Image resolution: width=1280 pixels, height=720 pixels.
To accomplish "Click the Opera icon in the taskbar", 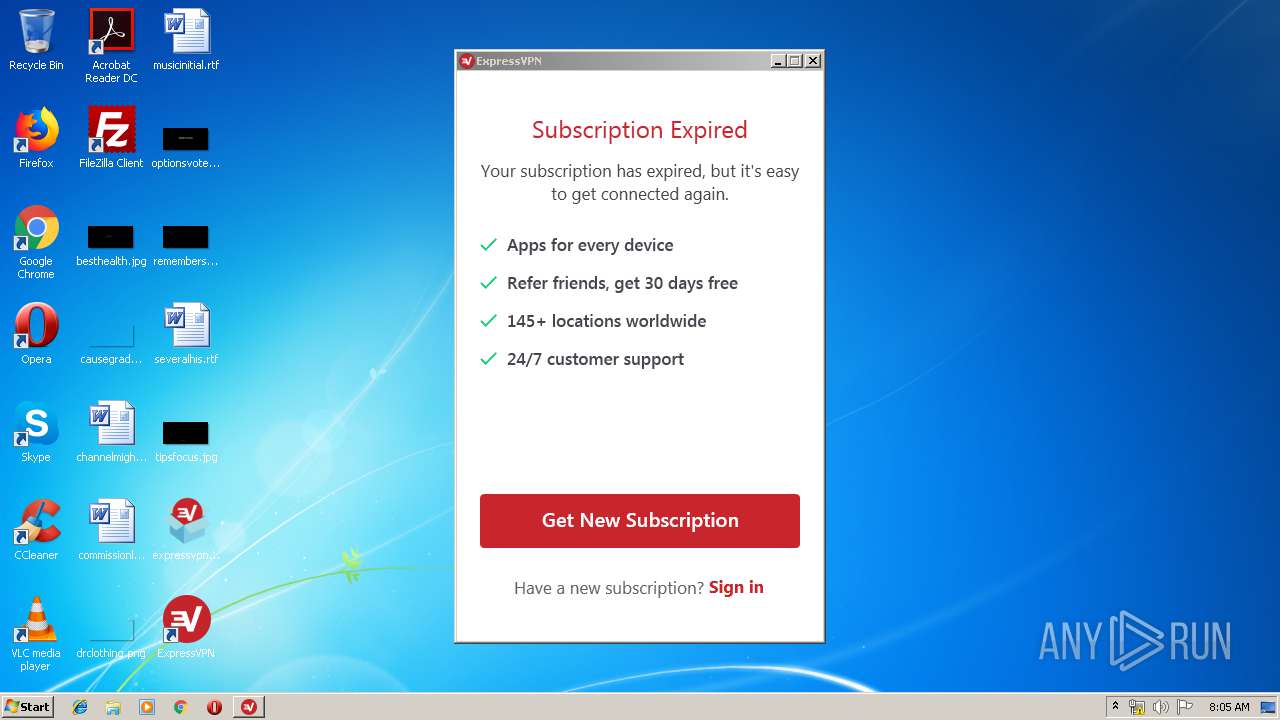I will click(214, 707).
